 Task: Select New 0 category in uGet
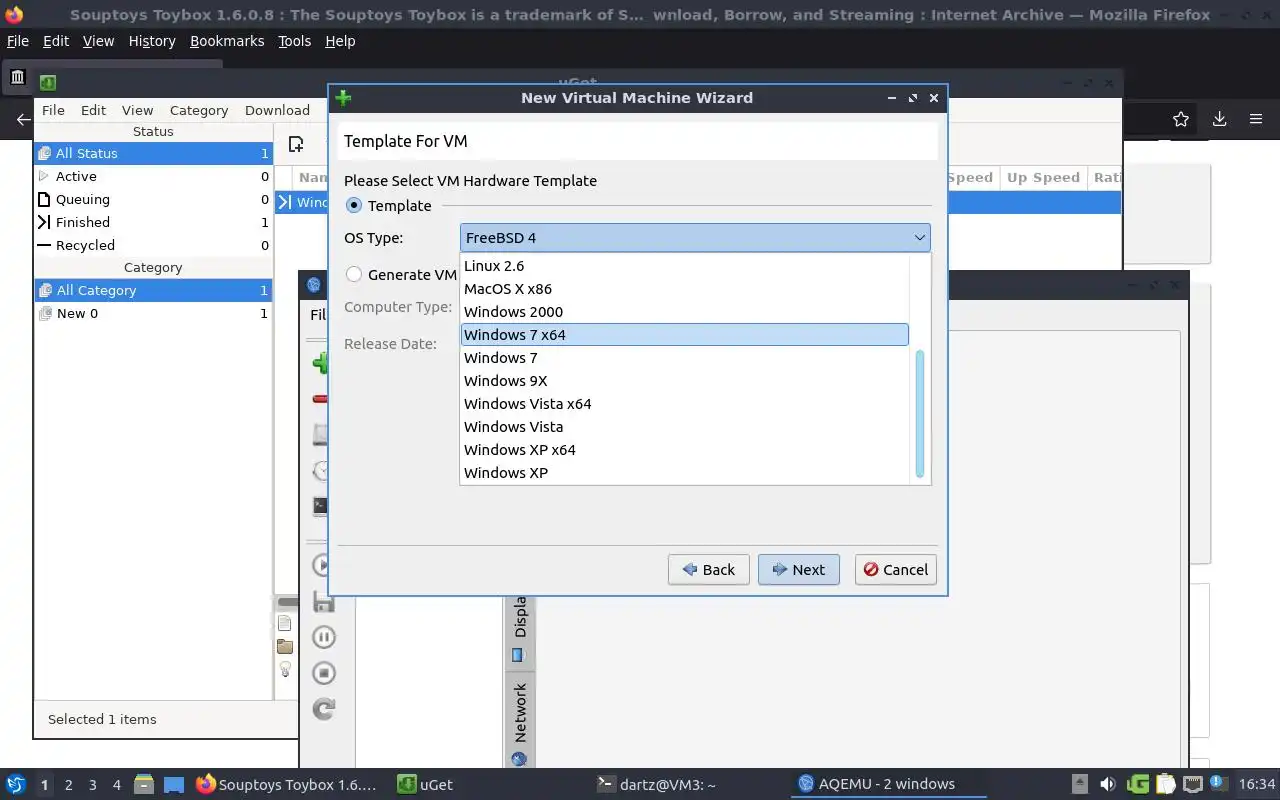153,313
